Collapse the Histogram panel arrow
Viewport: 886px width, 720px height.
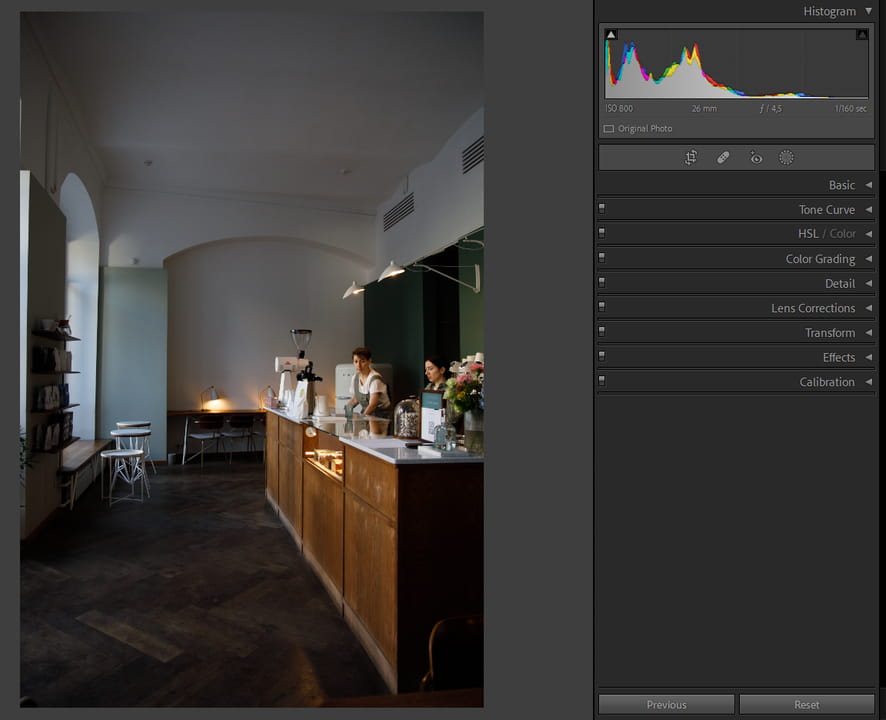coord(868,11)
